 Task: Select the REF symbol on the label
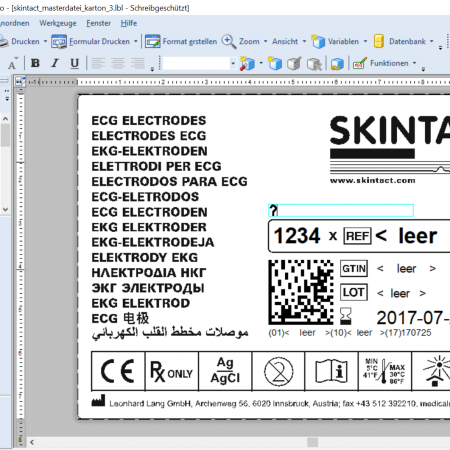[357, 236]
